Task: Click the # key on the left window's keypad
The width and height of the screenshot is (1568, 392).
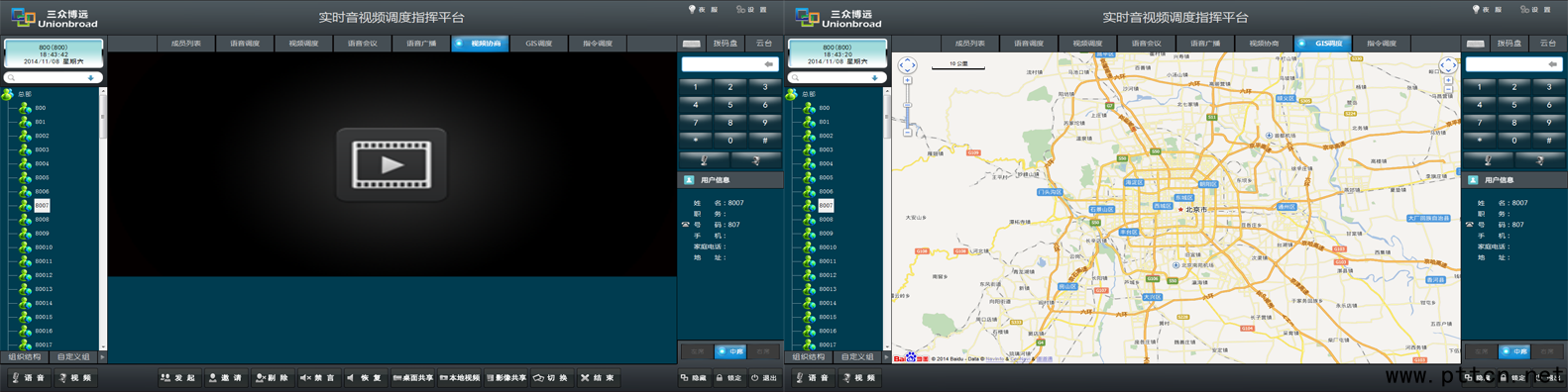Action: (765, 141)
